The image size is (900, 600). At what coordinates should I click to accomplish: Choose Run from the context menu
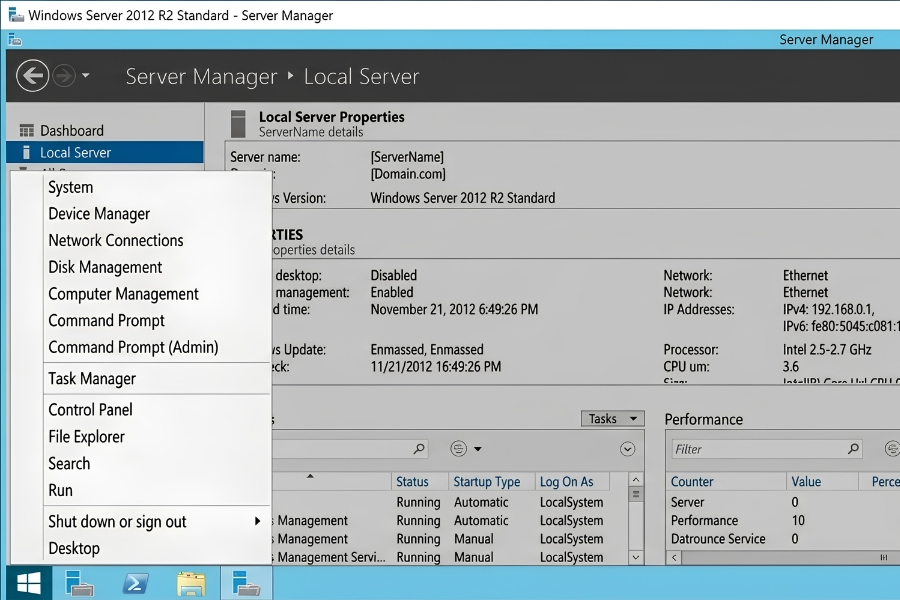coord(60,490)
